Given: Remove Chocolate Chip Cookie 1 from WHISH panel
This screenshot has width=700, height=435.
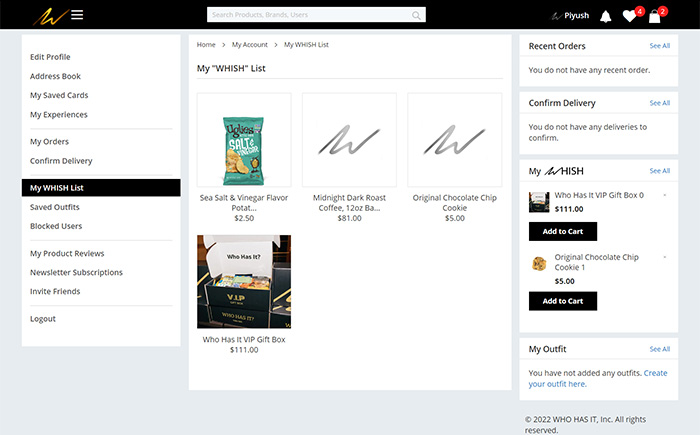Looking at the screenshot, I should [x=665, y=257].
